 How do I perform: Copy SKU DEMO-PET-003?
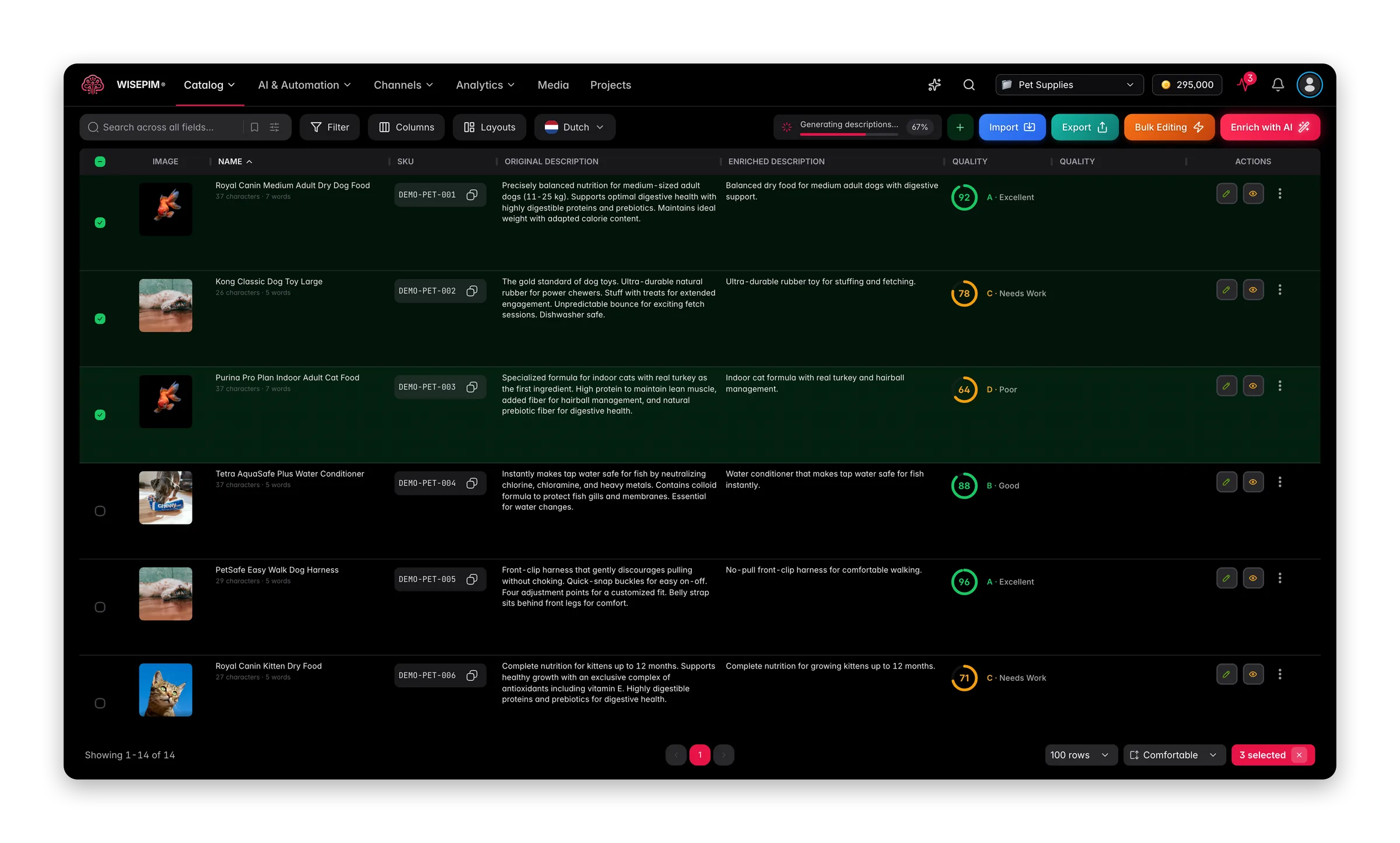472,387
